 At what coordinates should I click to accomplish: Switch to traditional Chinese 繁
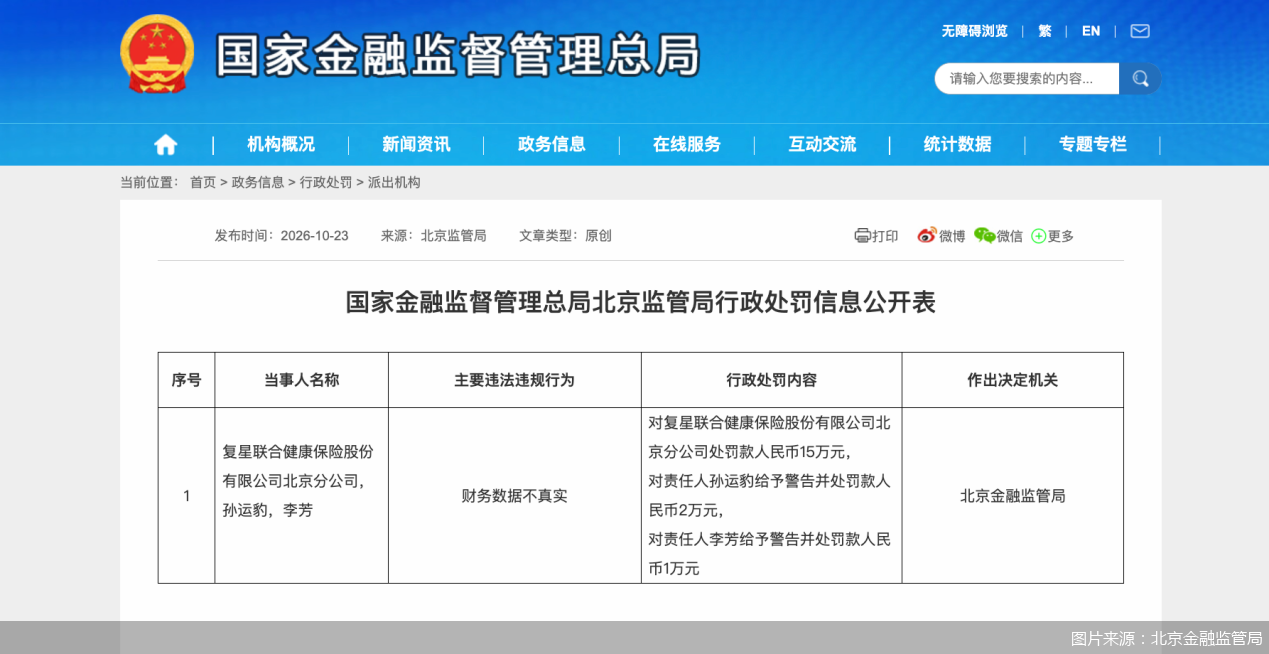[1045, 31]
